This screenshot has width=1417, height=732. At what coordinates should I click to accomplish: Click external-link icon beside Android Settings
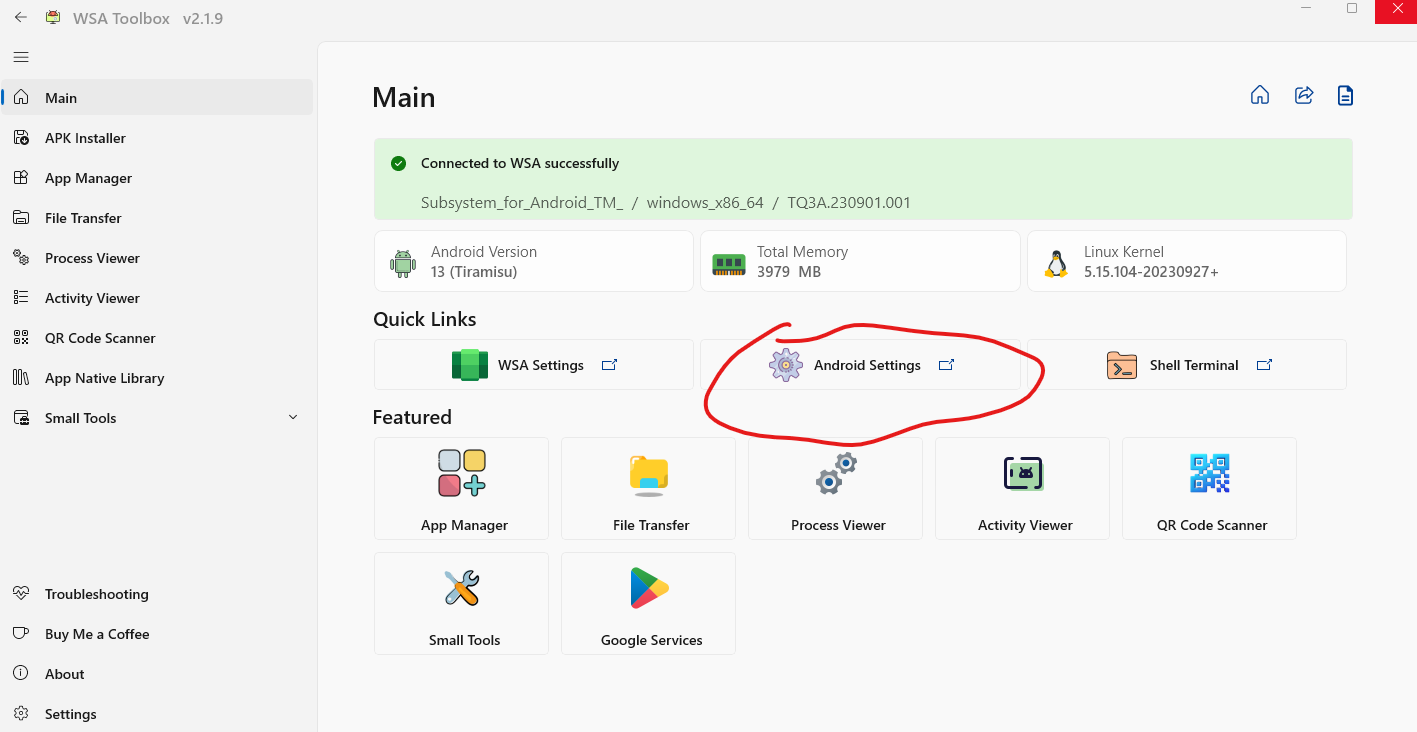(946, 365)
